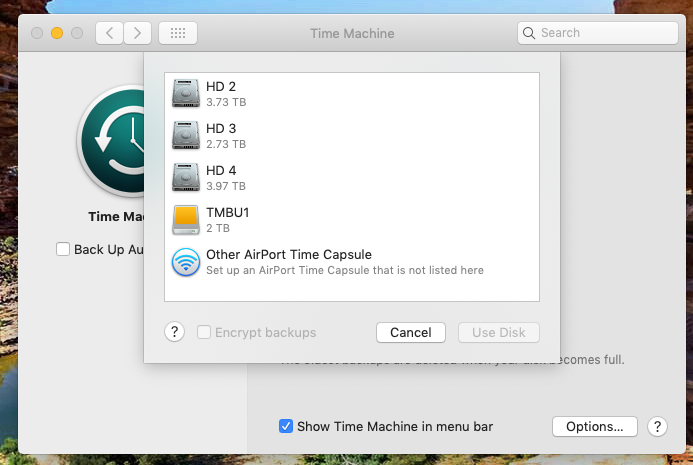The width and height of the screenshot is (693, 465).
Task: Enable the Encrypt backups checkbox
Action: 204,332
